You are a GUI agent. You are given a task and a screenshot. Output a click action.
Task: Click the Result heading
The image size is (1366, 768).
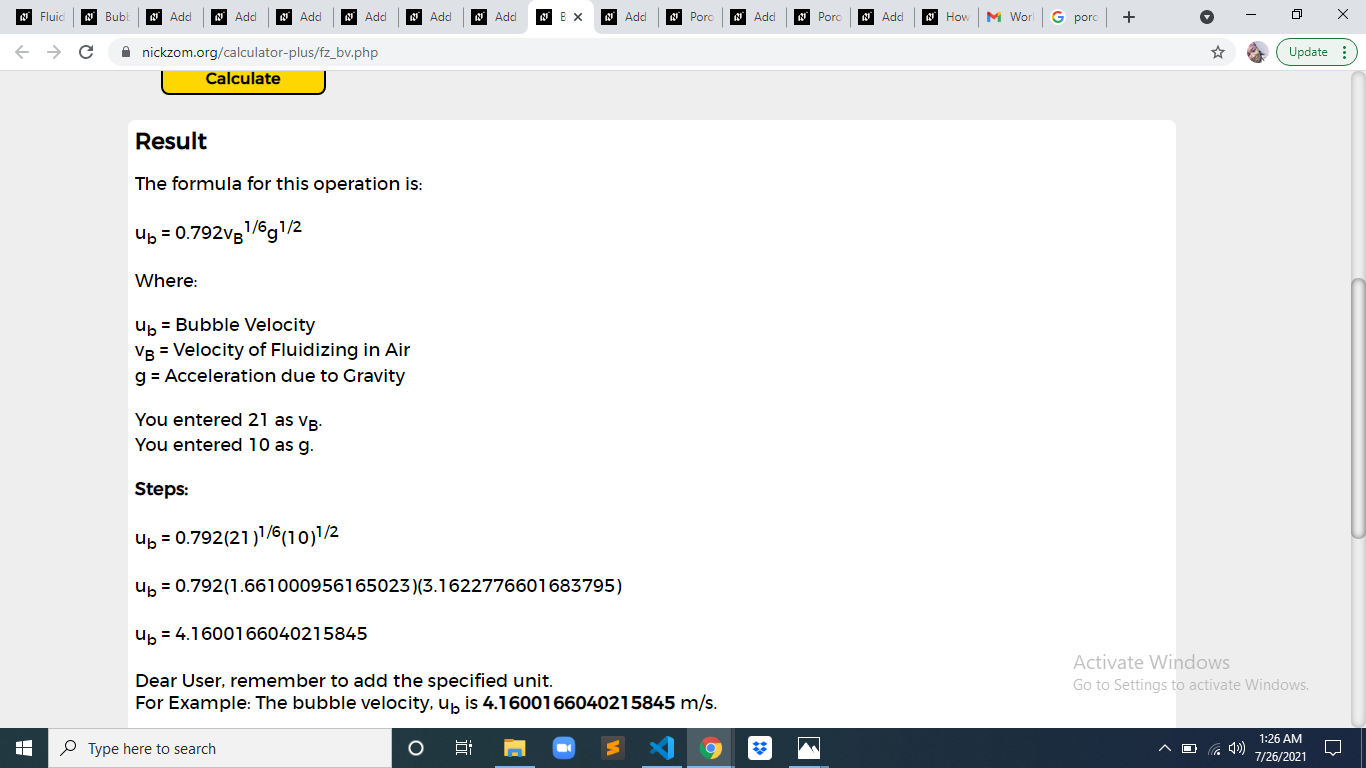tap(171, 142)
